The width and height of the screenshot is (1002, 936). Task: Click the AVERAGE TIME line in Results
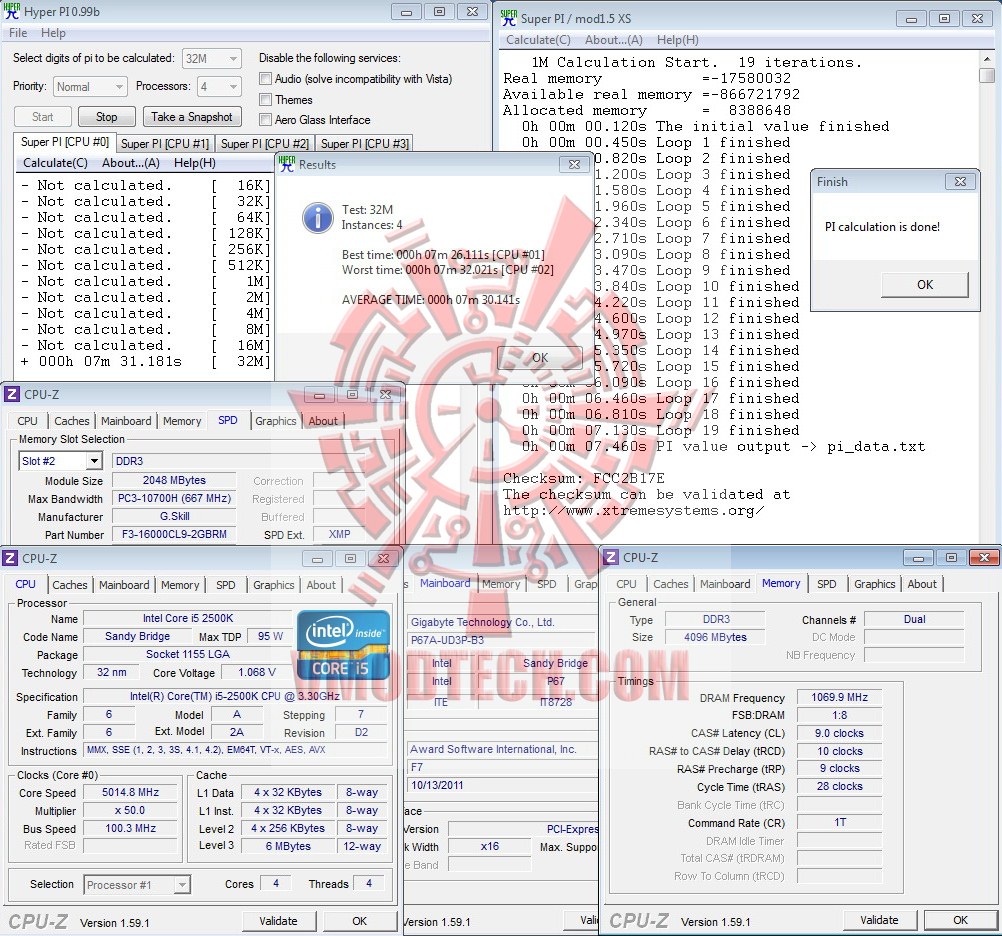click(x=431, y=300)
